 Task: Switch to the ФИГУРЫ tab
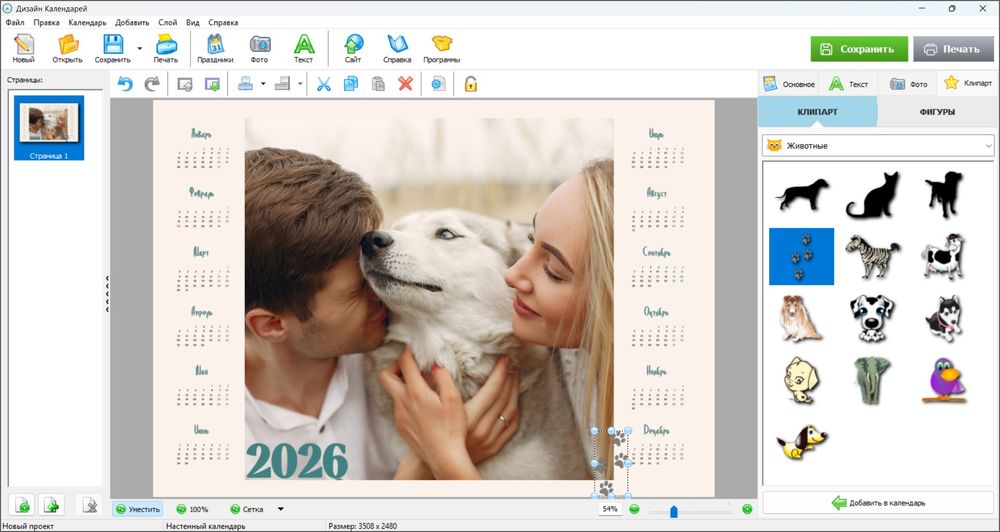[936, 112]
